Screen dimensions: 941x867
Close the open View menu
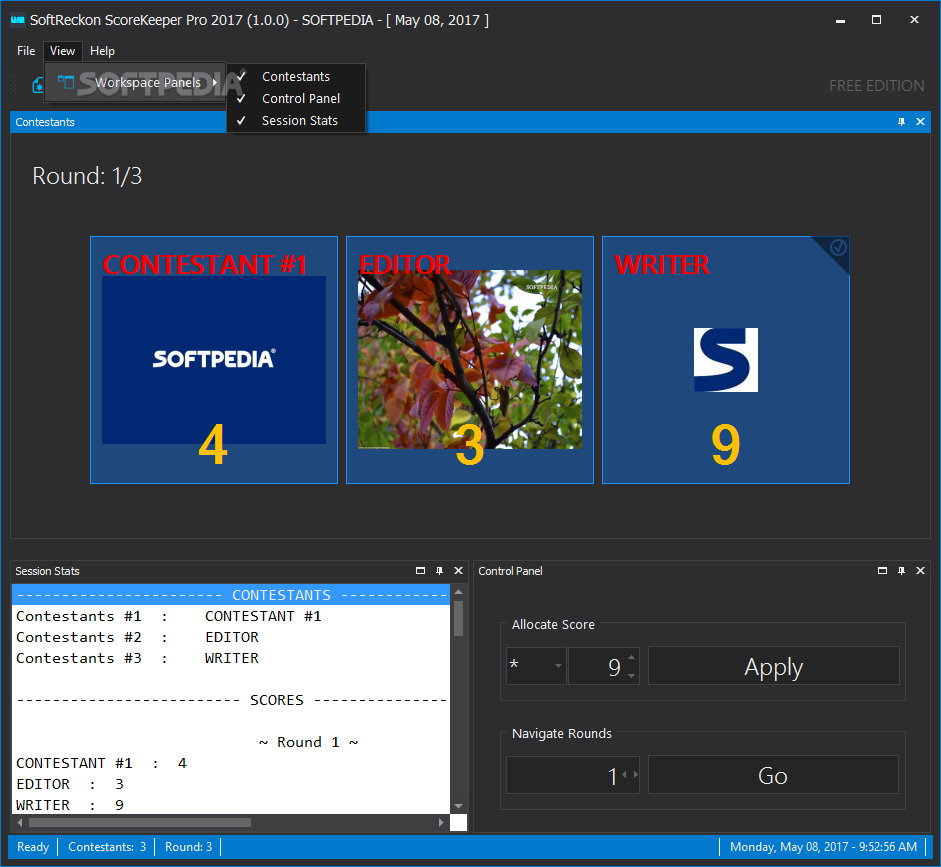pos(62,51)
